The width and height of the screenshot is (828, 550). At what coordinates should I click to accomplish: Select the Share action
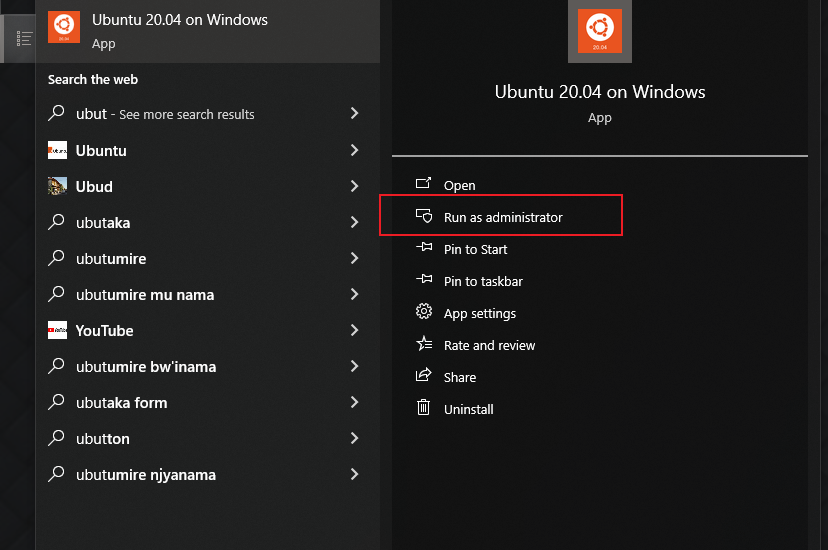[x=460, y=377]
